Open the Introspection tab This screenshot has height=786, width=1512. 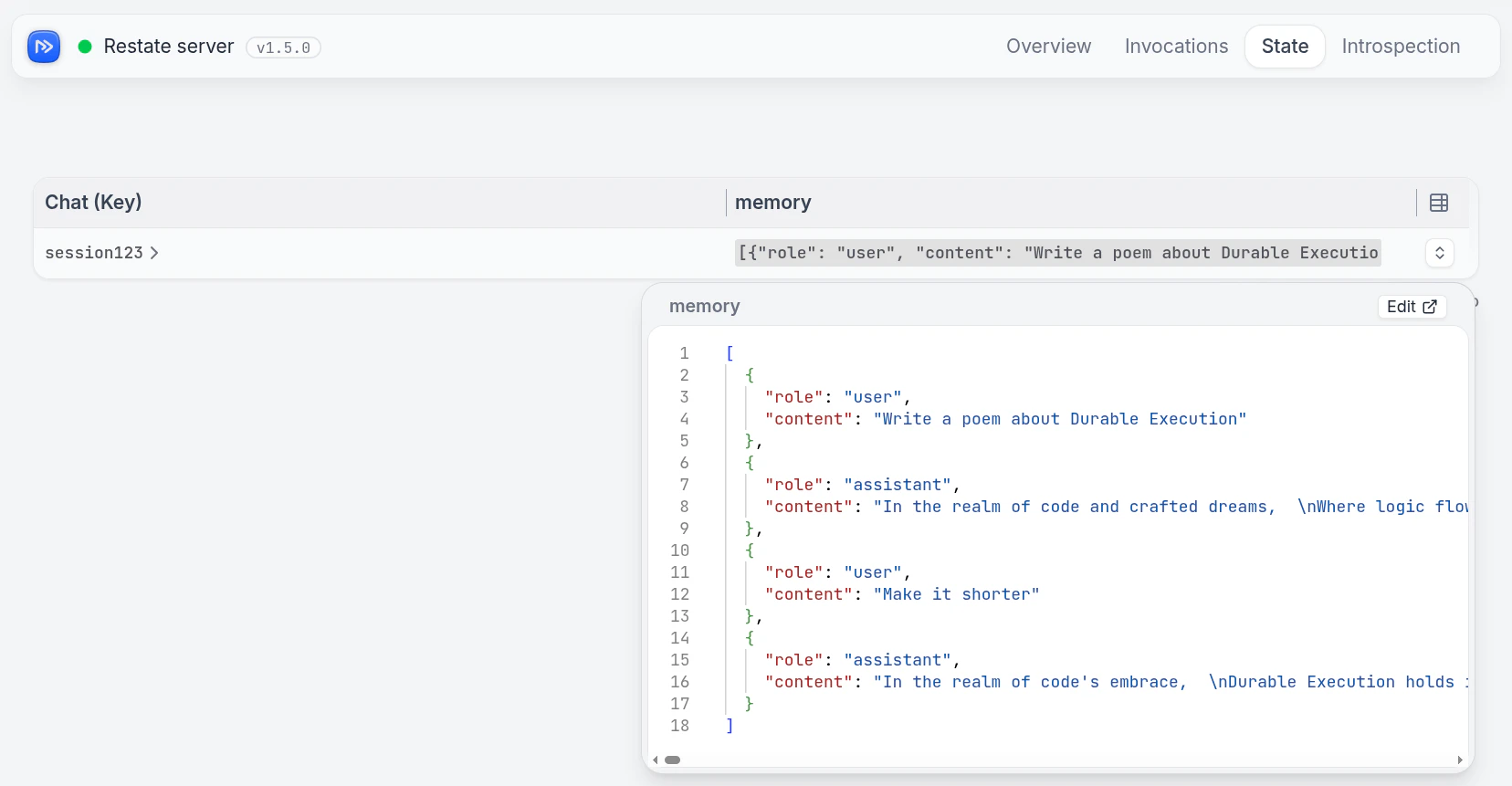1401,47
